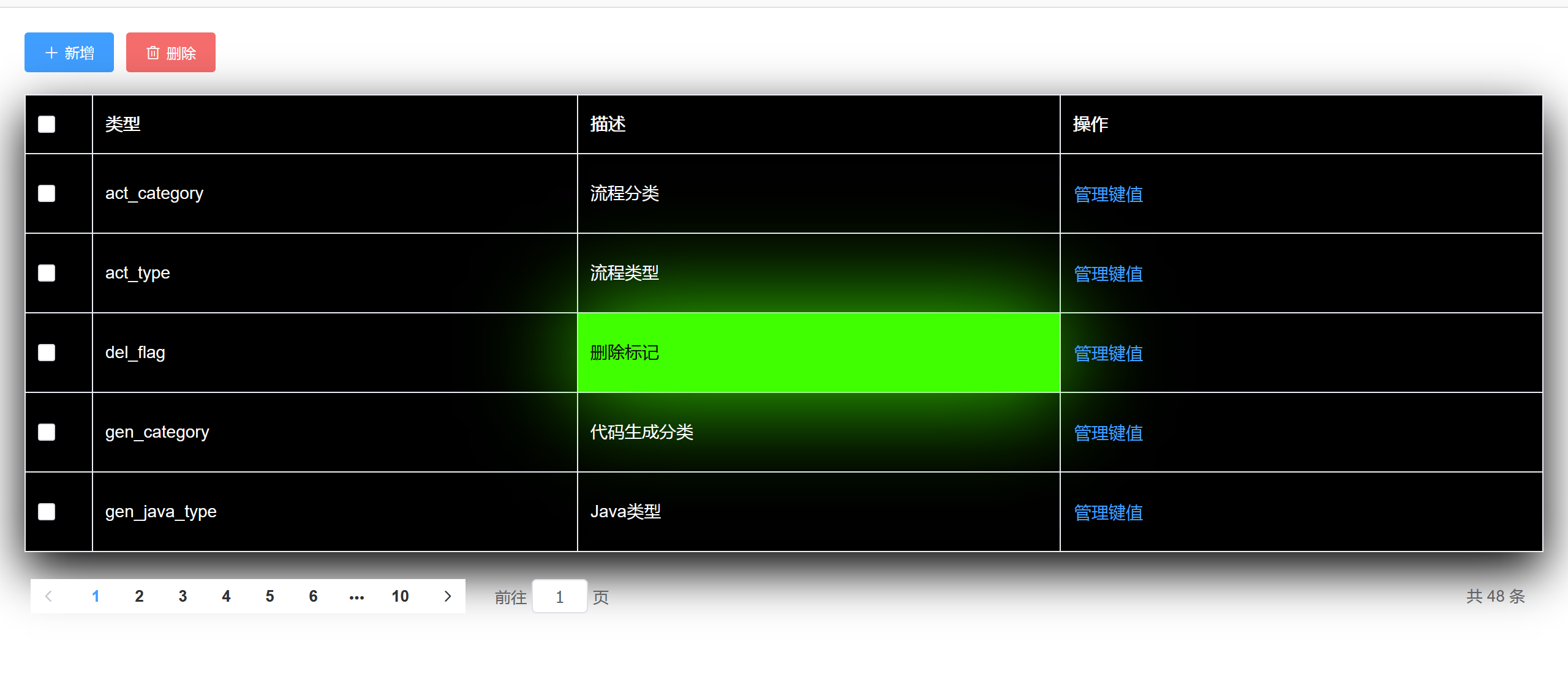The height and width of the screenshot is (677, 1568).
Task: Click the previous page arrow
Action: 49,596
